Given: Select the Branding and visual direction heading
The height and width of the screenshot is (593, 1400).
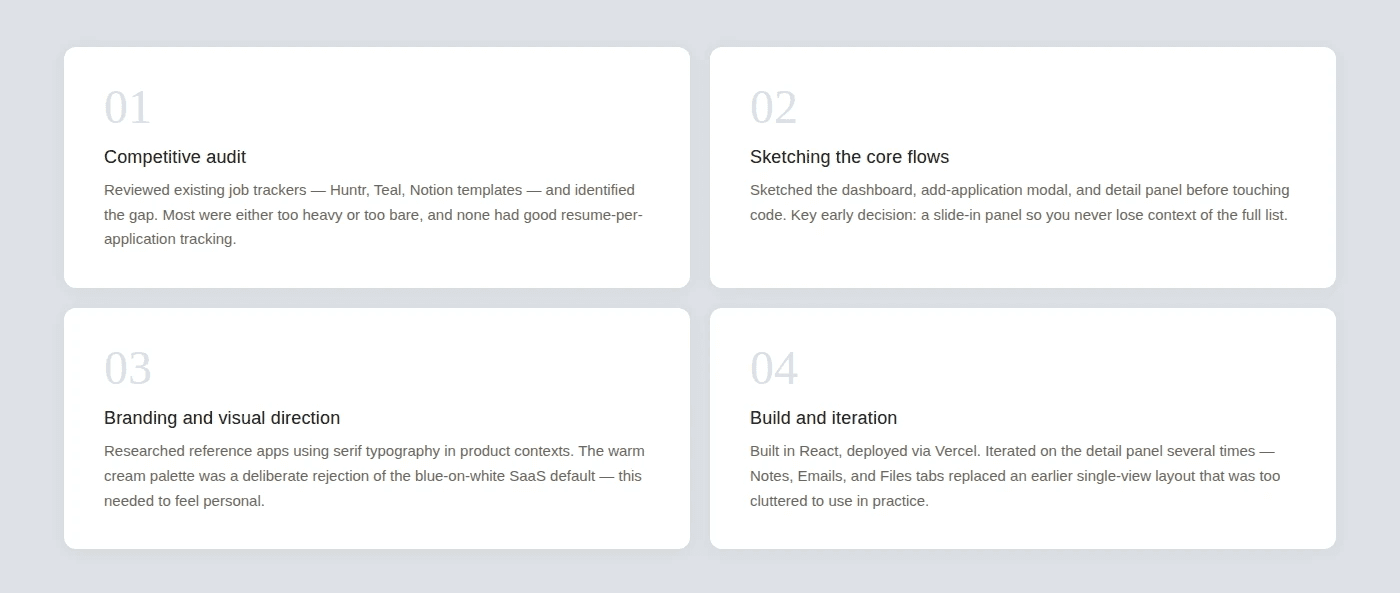Looking at the screenshot, I should (x=222, y=418).
